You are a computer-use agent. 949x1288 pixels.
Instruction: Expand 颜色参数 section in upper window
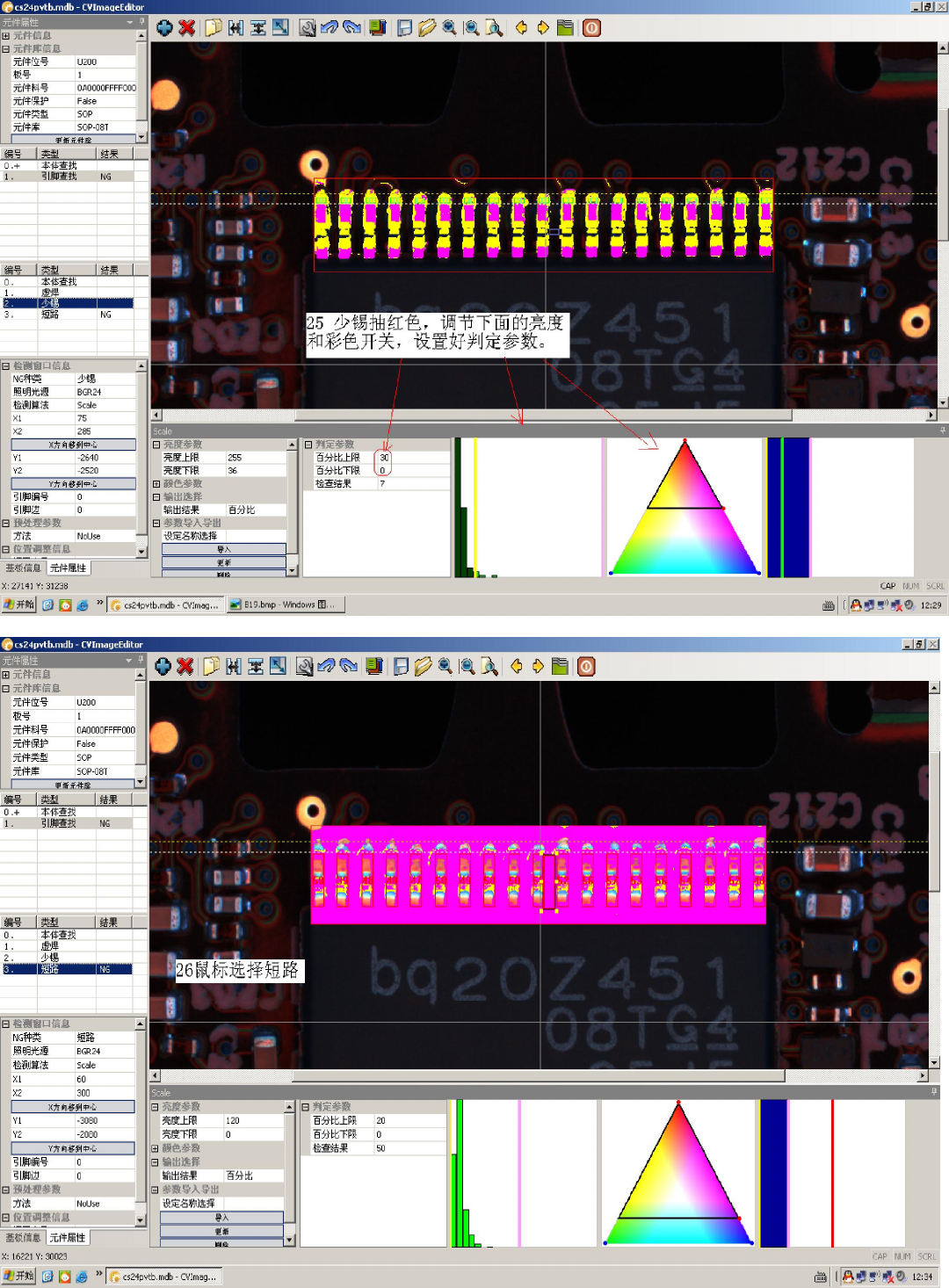[156, 484]
